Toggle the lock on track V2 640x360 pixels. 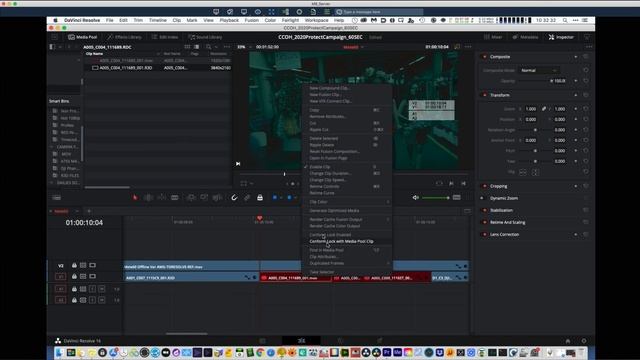pos(74,265)
